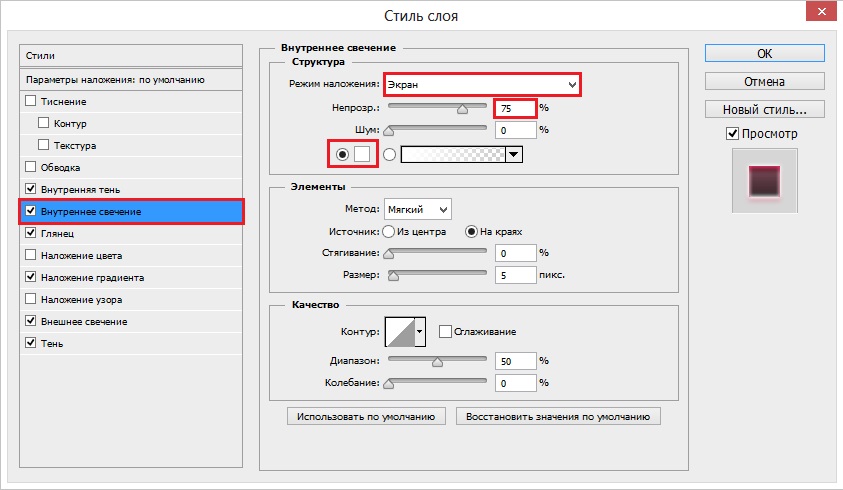Viewport: 843px width, 490px height.
Task: Click the Отмена button
Action: click(765, 81)
